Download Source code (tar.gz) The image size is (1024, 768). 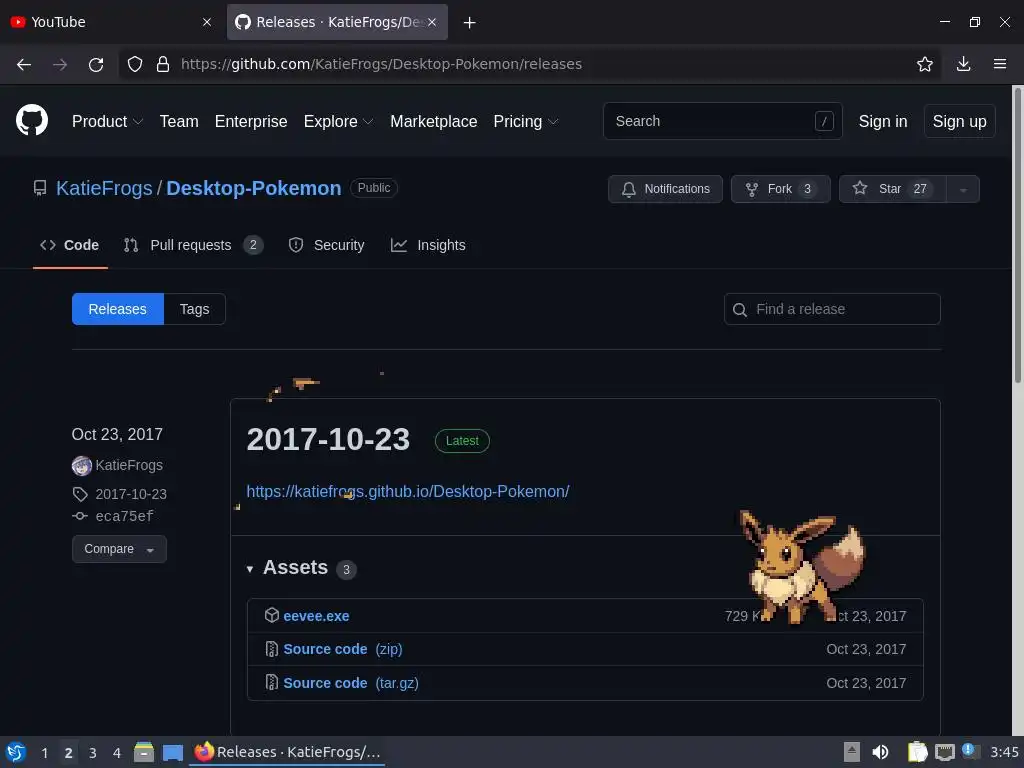pyautogui.click(x=351, y=683)
